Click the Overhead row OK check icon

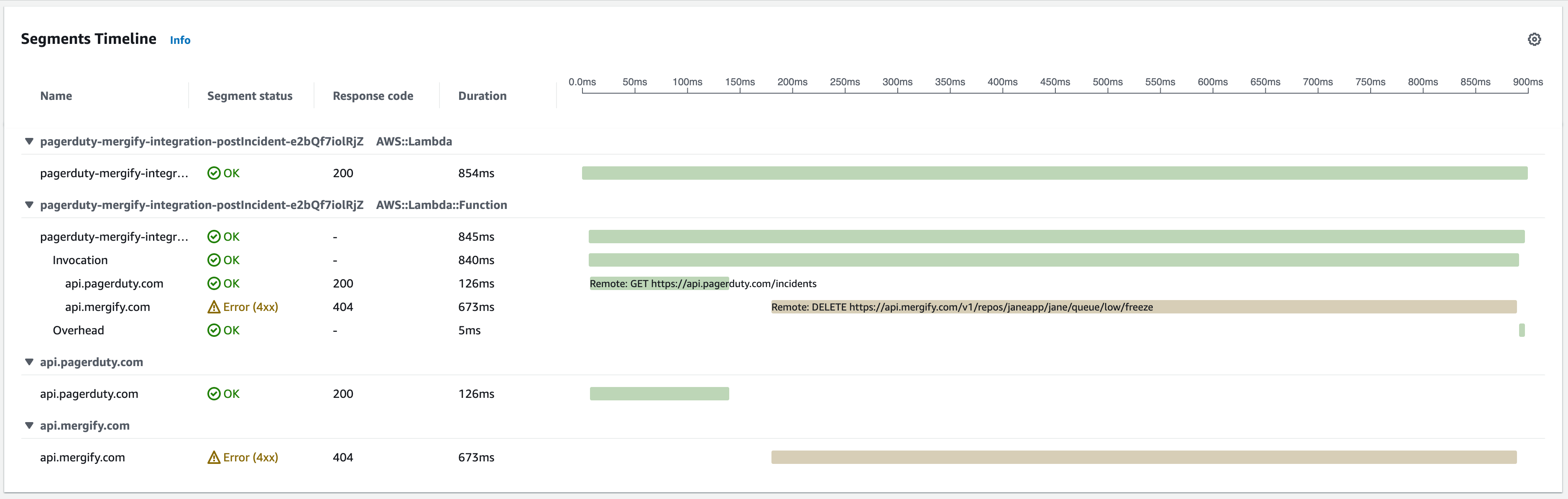point(214,331)
